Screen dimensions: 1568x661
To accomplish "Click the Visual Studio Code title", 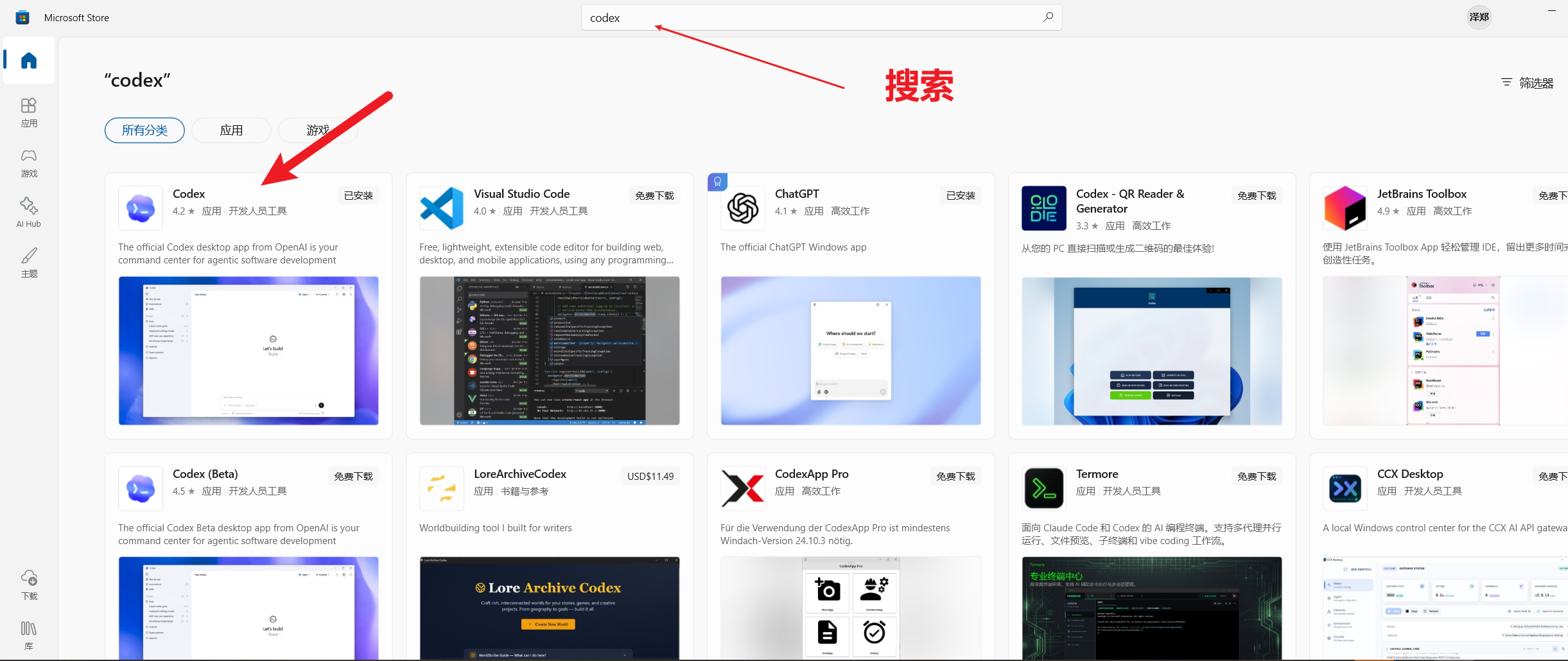I will coord(521,194).
